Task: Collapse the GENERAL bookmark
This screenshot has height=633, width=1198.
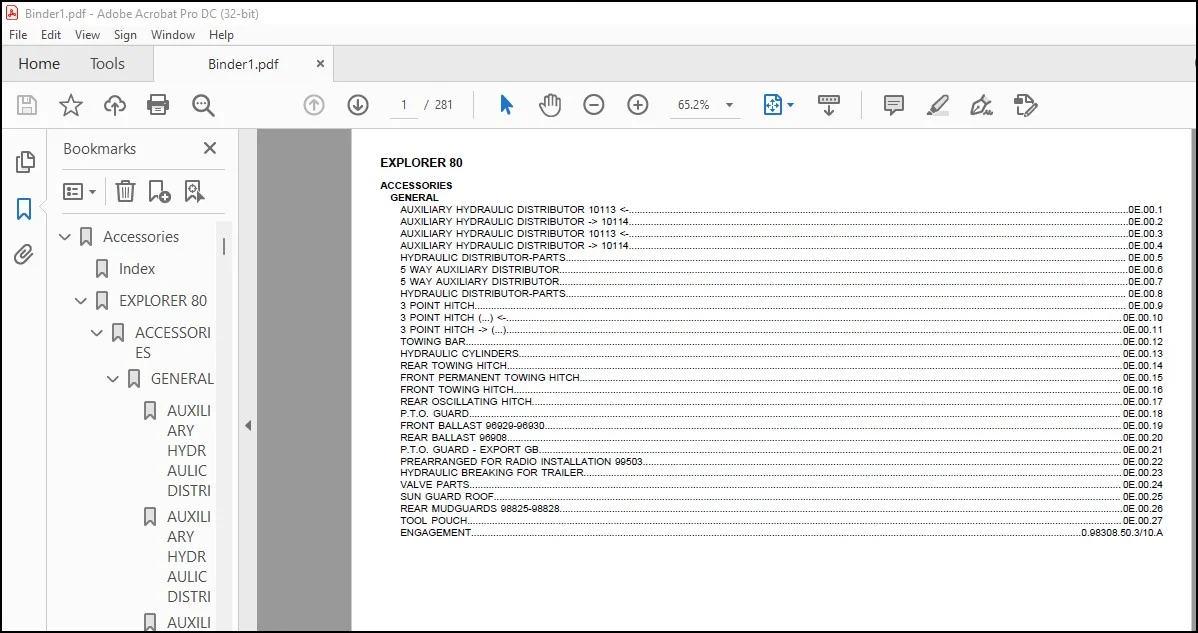Action: click(x=113, y=379)
